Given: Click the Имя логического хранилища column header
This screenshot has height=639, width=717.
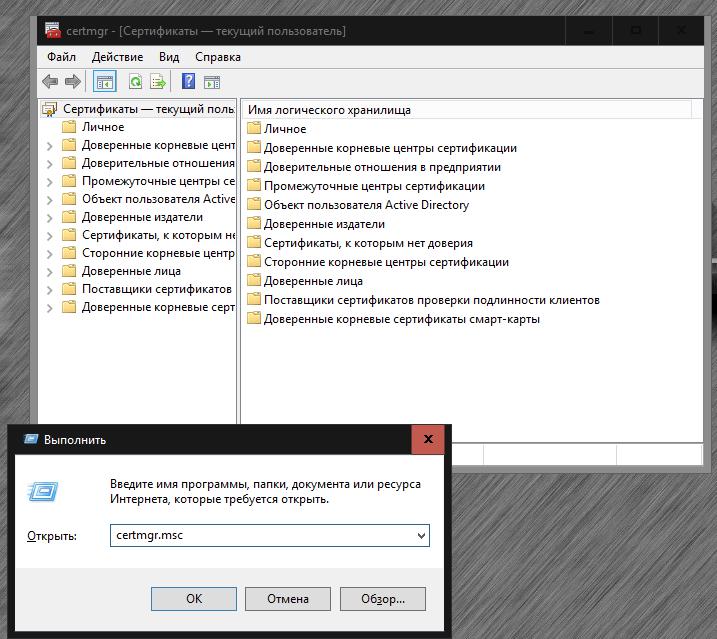Looking at the screenshot, I should [466, 110].
